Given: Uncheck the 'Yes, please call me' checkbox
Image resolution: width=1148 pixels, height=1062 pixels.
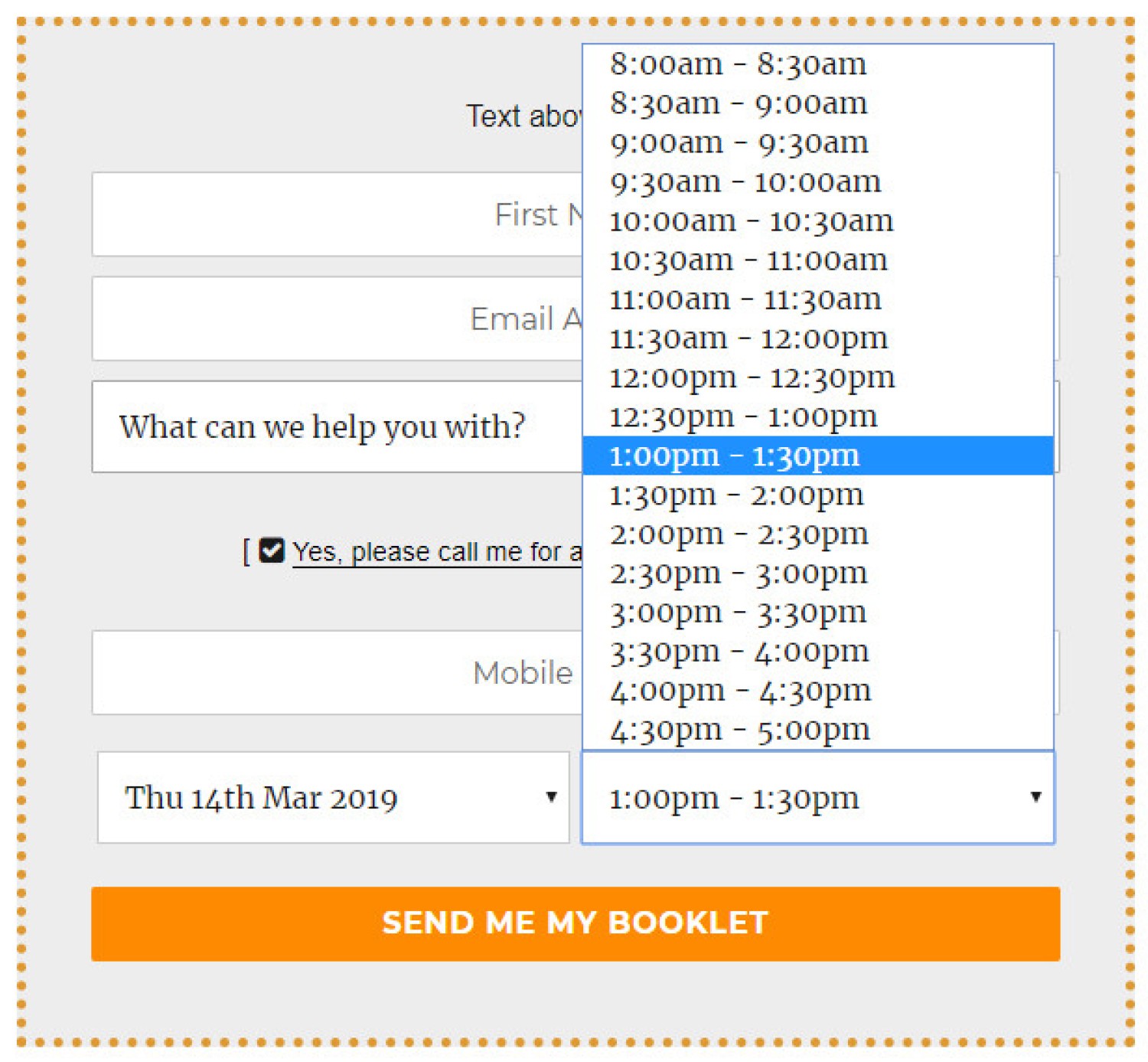Looking at the screenshot, I should click(x=271, y=550).
